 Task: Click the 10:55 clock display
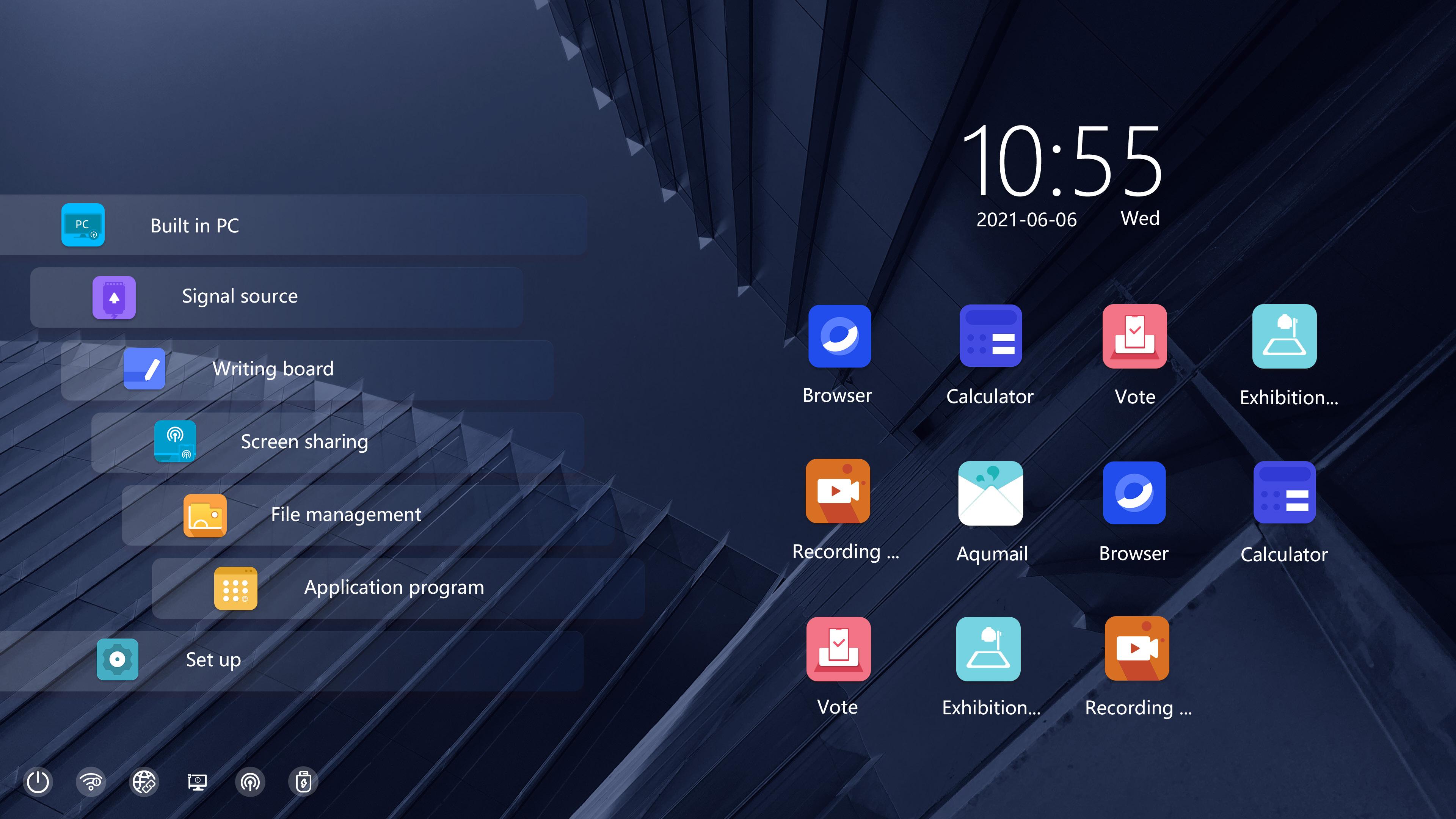[1062, 161]
